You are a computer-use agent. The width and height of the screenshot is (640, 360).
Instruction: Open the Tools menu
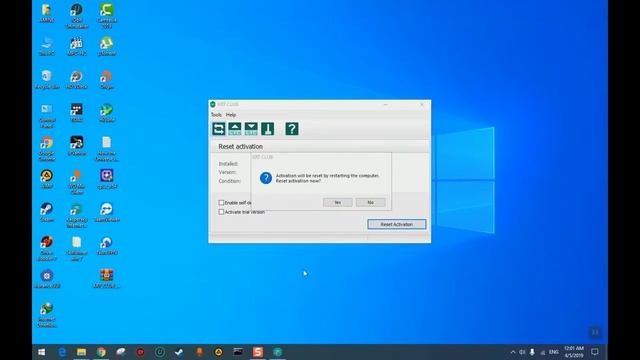216,115
